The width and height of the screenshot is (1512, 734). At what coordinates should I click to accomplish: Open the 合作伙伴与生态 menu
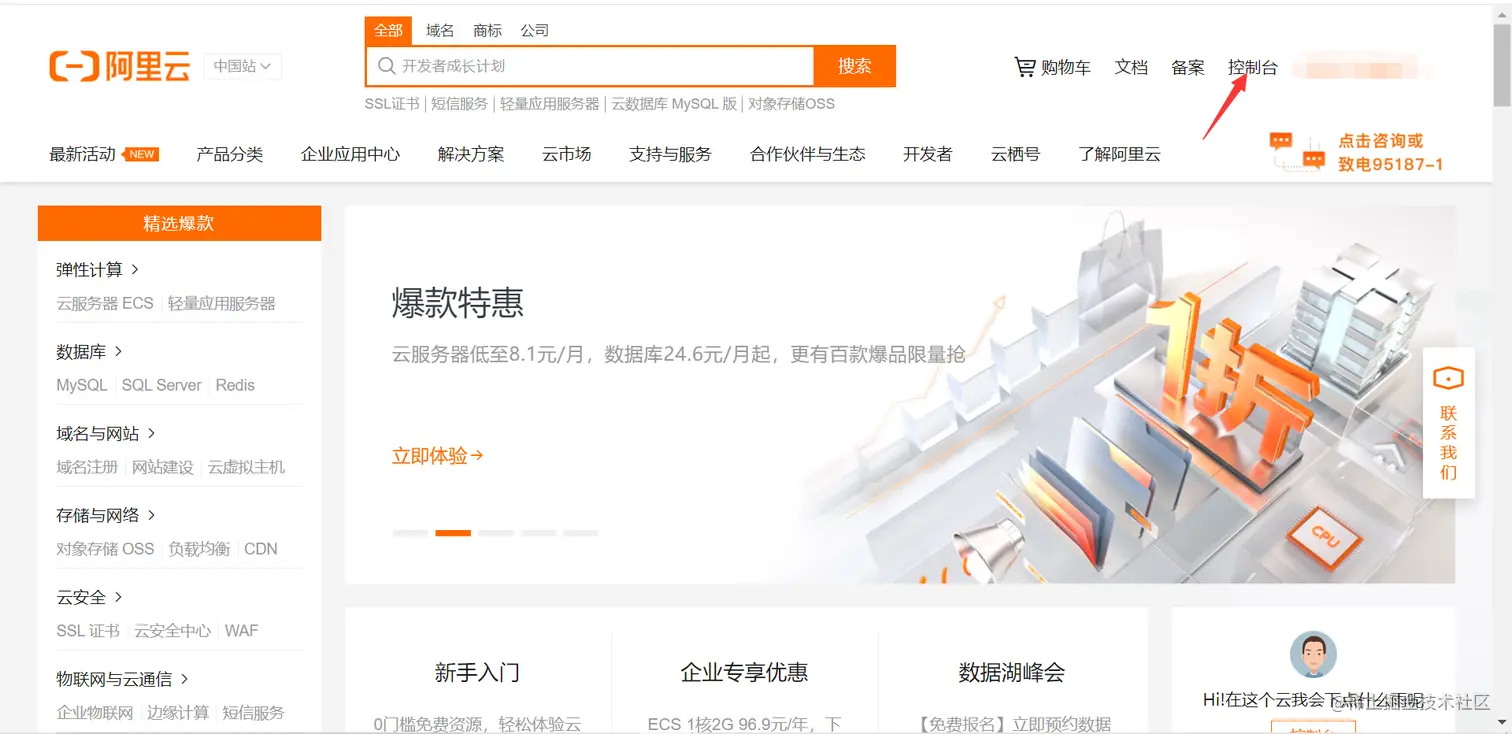click(808, 154)
